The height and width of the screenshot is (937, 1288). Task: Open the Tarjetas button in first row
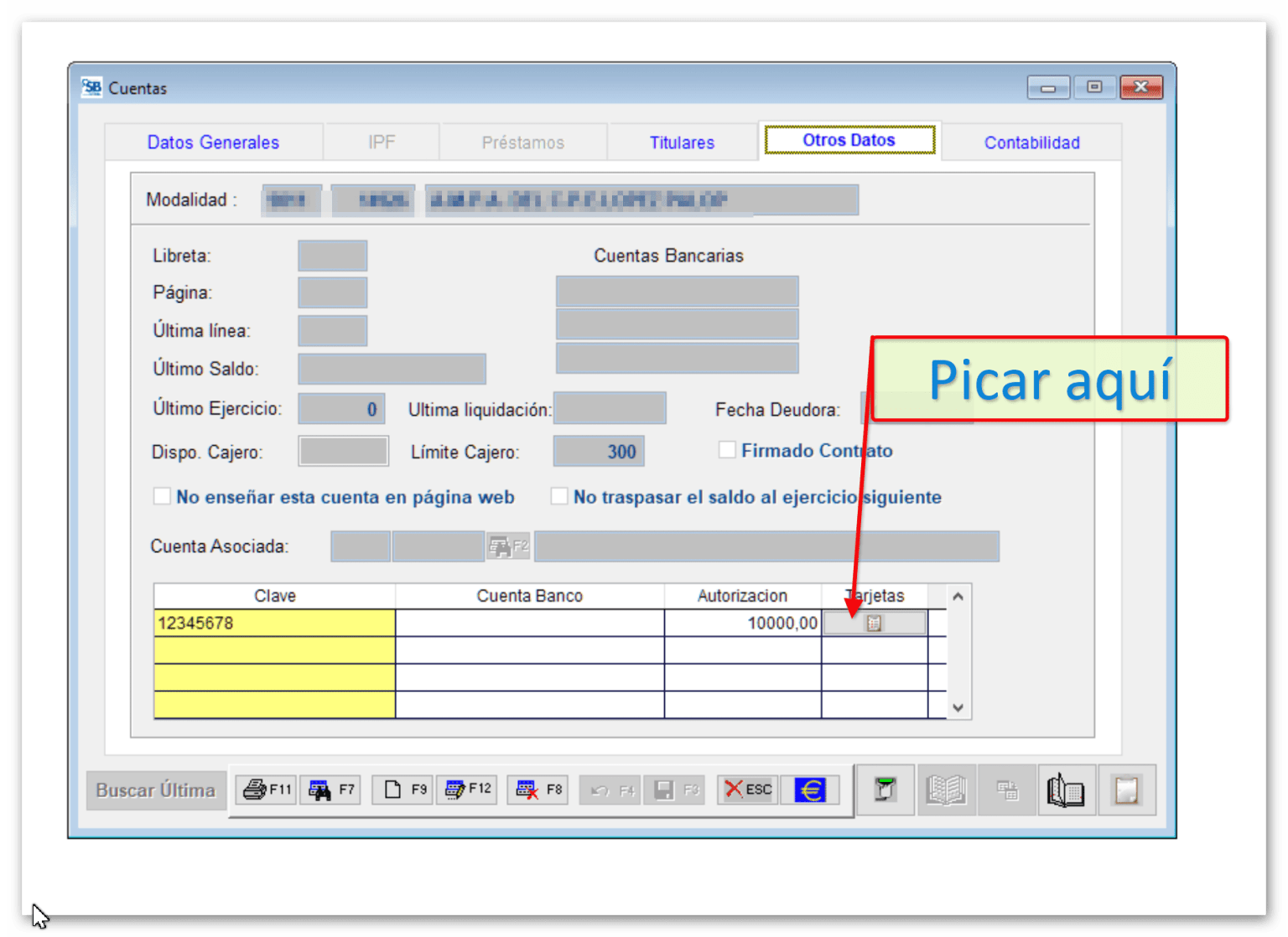tap(874, 623)
